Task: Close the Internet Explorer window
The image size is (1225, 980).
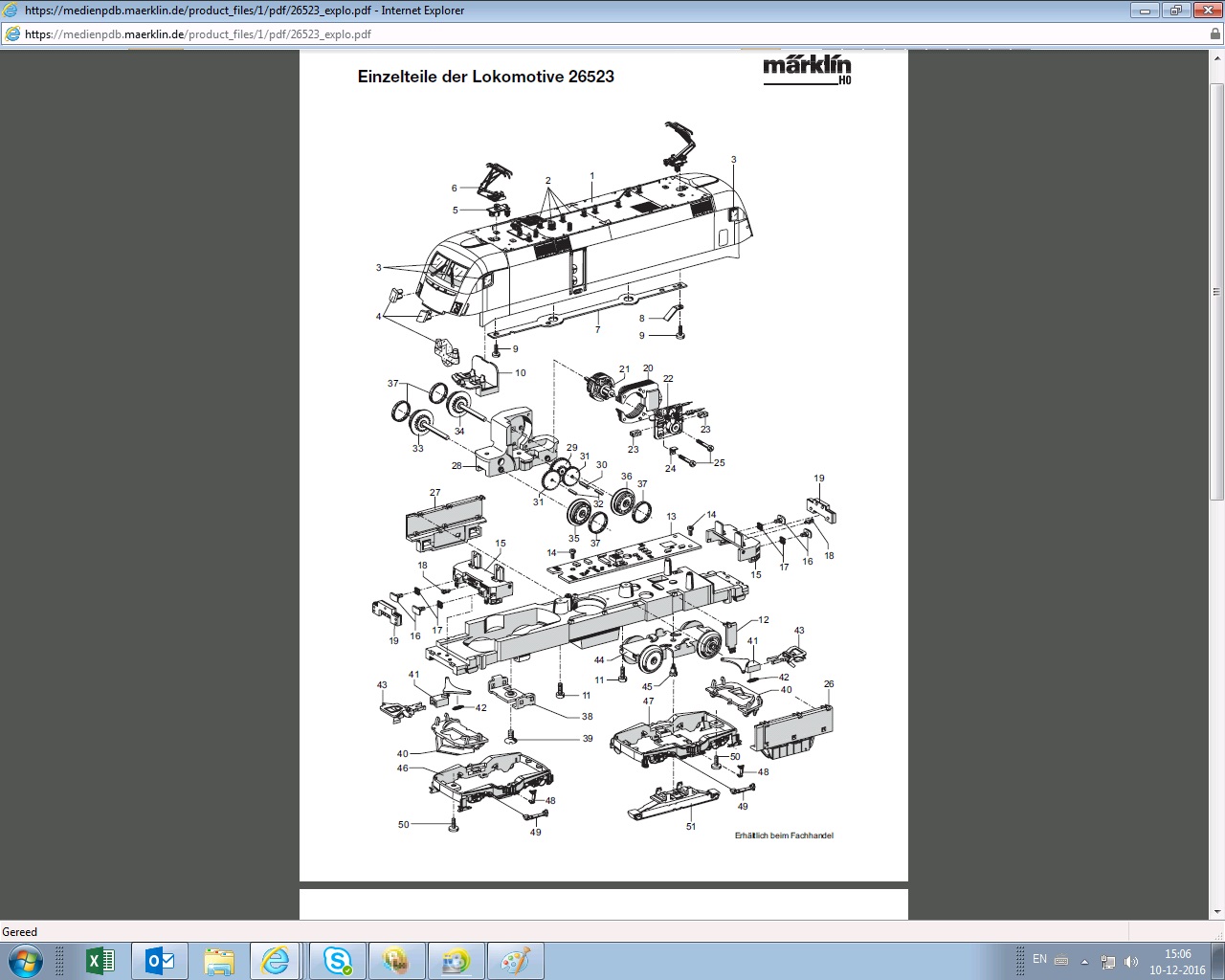Action: [1207, 11]
